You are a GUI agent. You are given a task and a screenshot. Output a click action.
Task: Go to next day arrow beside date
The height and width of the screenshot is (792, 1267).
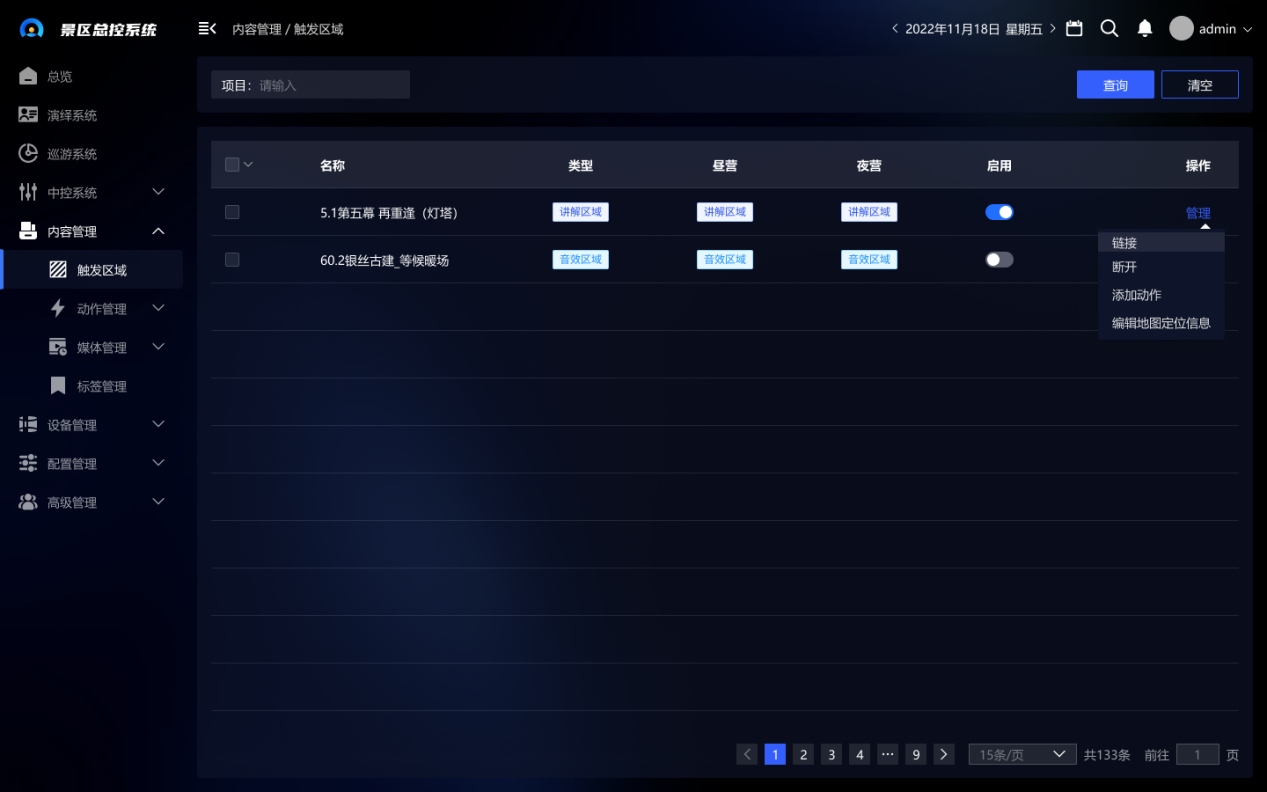1053,29
